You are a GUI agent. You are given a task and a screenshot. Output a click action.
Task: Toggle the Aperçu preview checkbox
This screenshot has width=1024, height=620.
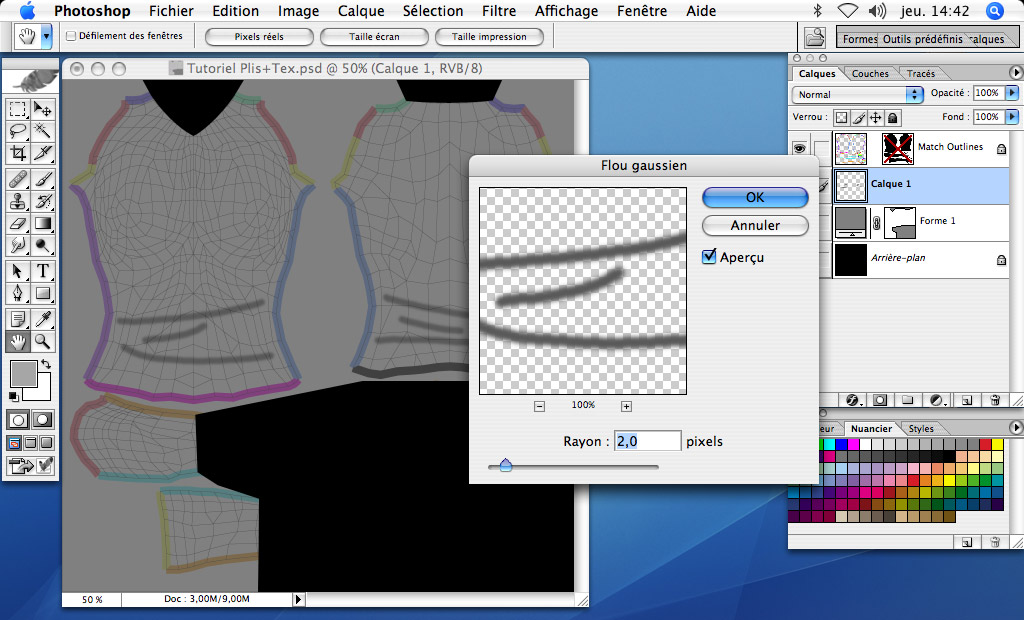tap(709, 257)
